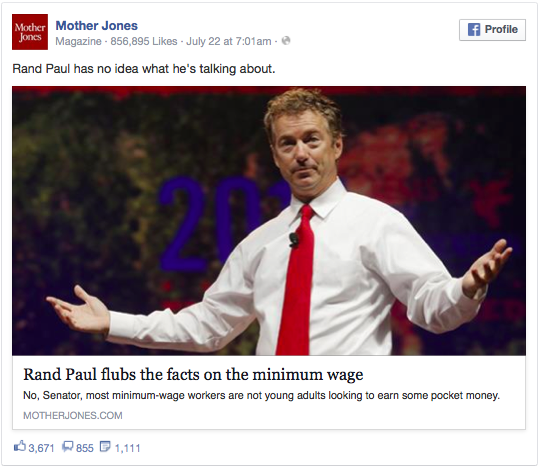Screen dimensions: 538x467
Task: Click the post text about Rand Paul
Action: coord(144,69)
